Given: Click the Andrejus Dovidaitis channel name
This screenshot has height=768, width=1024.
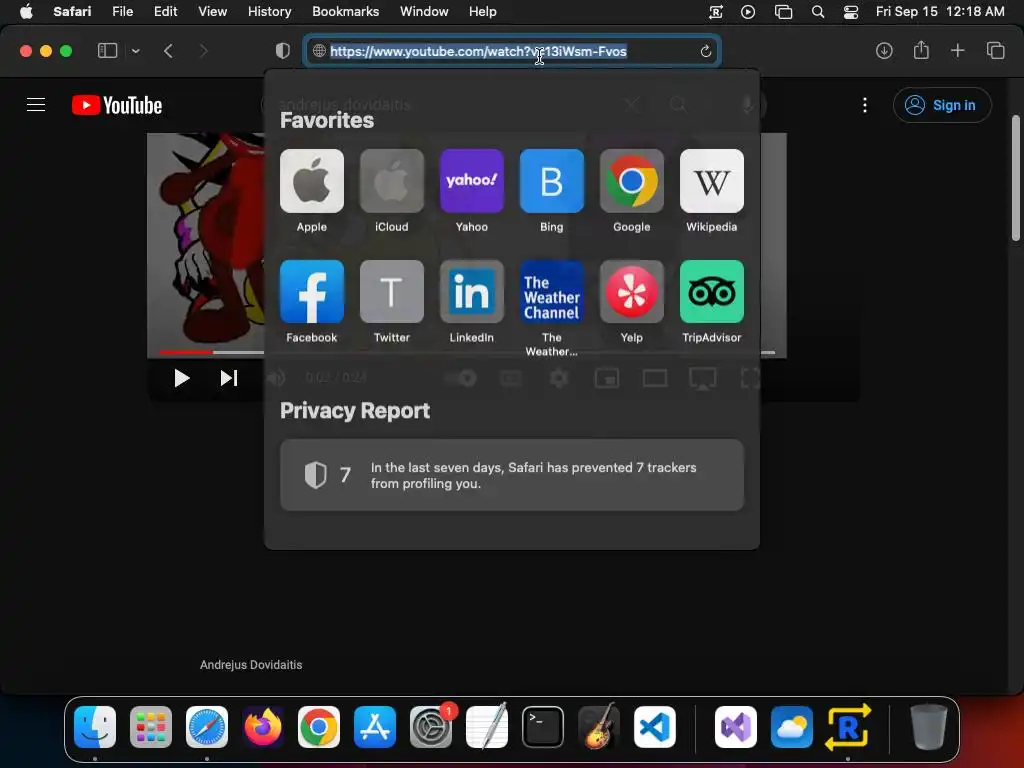Looking at the screenshot, I should tap(251, 665).
